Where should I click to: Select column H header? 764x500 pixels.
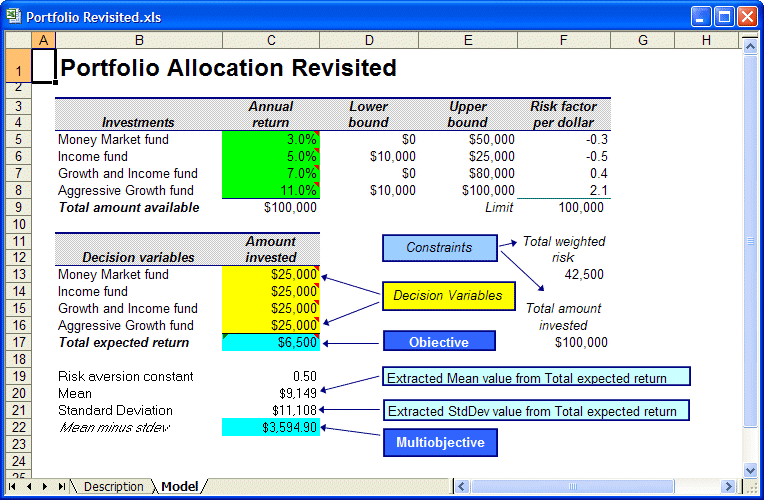pos(706,40)
